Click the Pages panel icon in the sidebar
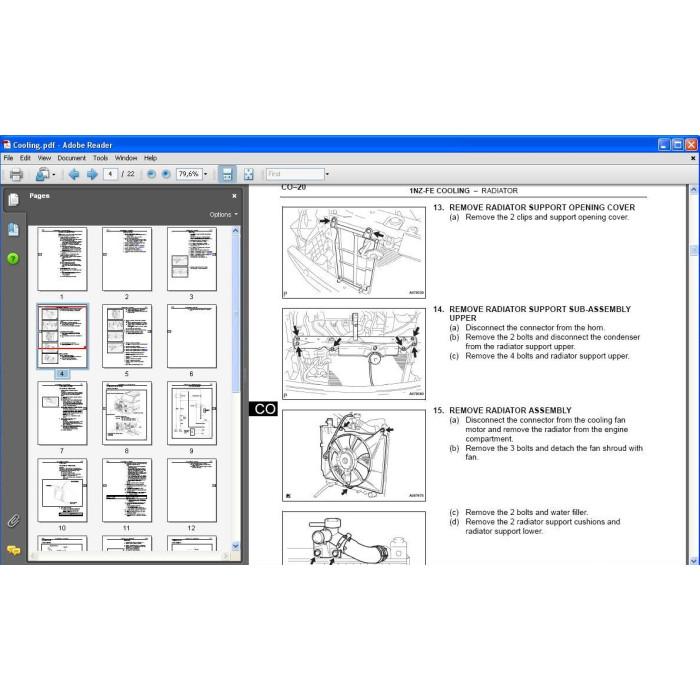The height and width of the screenshot is (700, 700). click(13, 200)
